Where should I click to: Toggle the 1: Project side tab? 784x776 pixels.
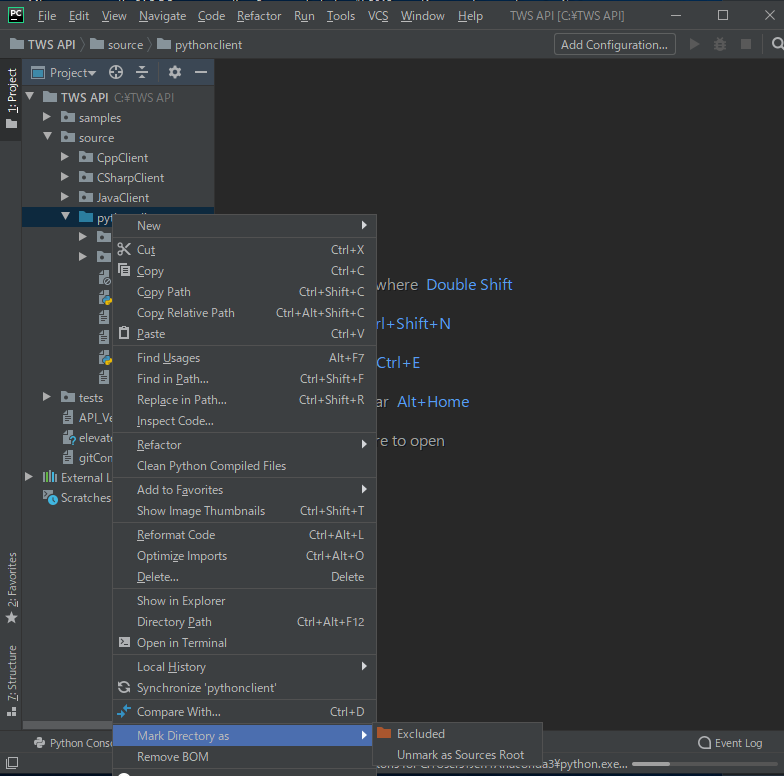[12, 98]
